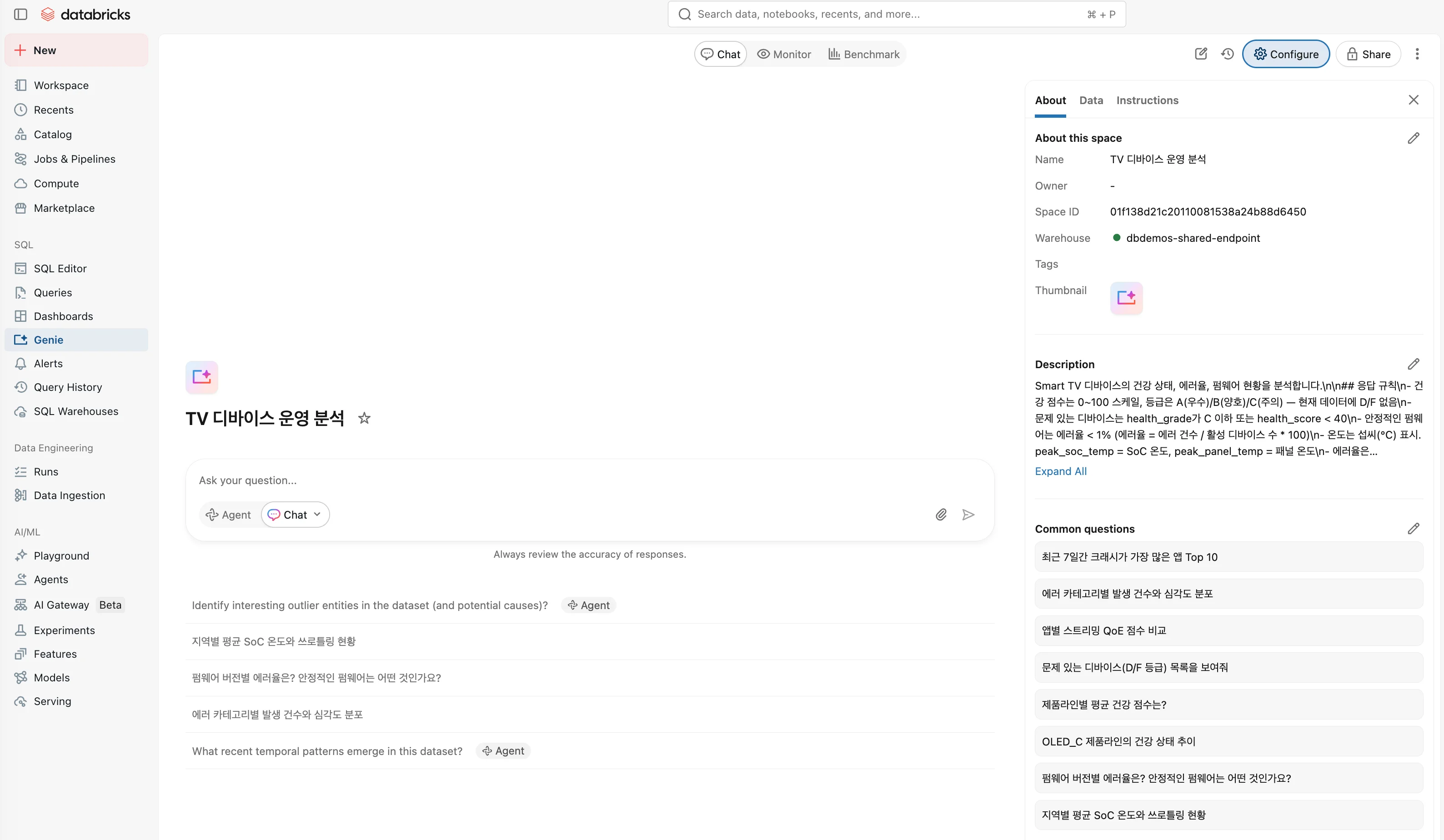Switch to the Monitor tab
The width and height of the screenshot is (1444, 840).
coord(784,55)
